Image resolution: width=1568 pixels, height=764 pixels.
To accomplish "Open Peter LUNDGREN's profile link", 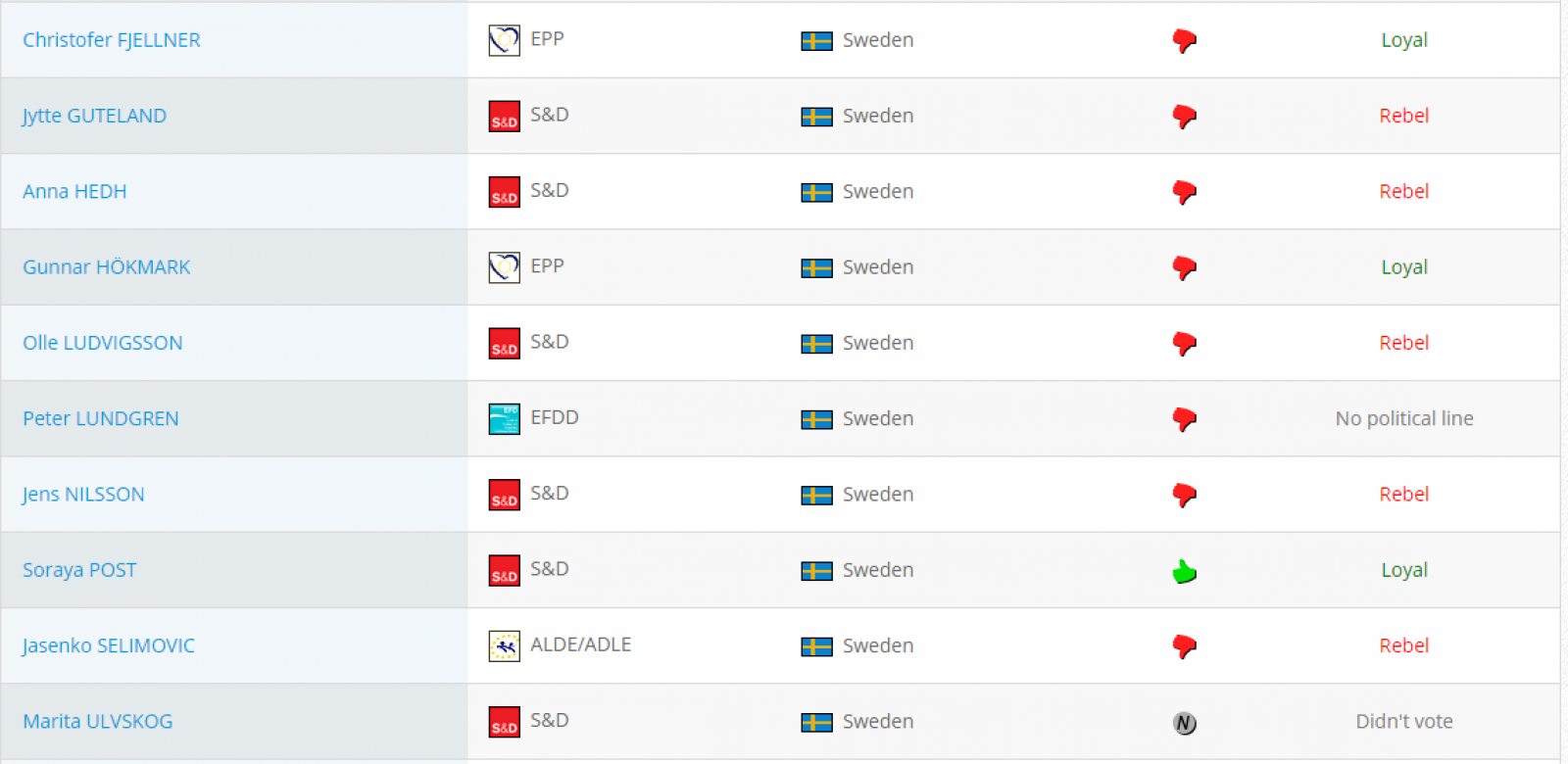I will 101,418.
